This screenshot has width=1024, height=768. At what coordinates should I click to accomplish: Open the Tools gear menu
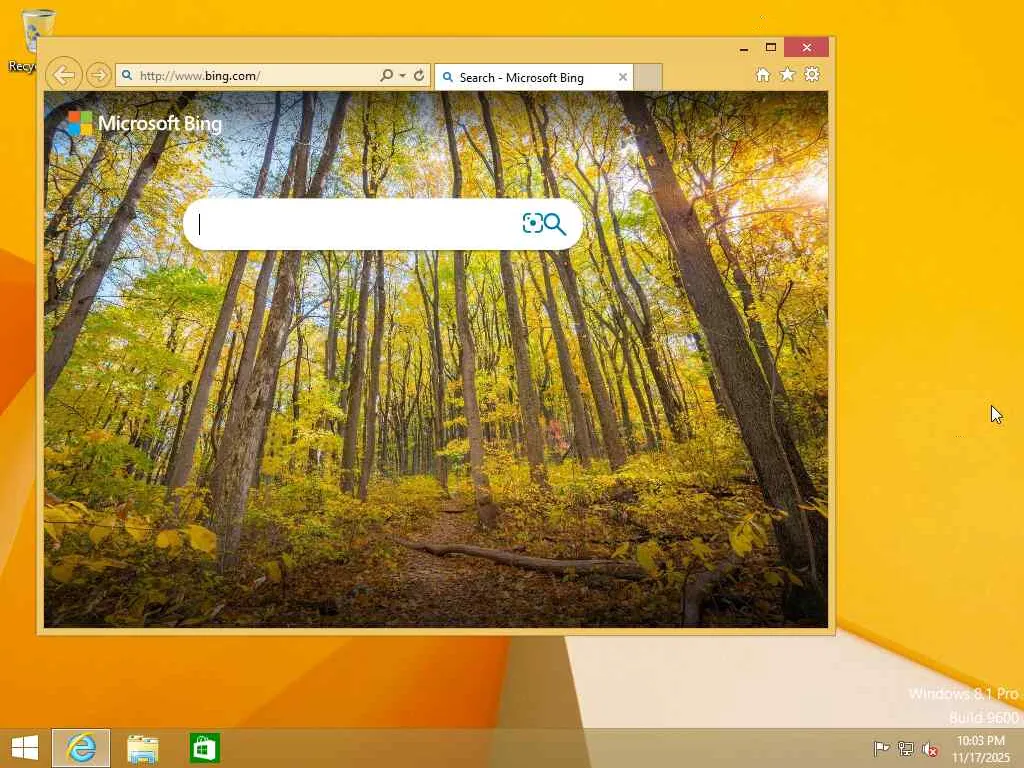point(812,74)
